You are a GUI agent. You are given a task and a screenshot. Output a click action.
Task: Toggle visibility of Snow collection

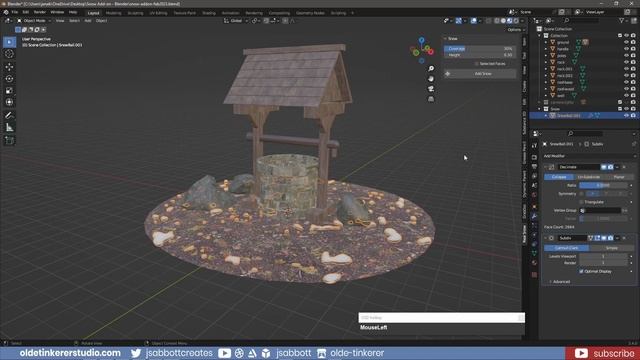[x=626, y=109]
